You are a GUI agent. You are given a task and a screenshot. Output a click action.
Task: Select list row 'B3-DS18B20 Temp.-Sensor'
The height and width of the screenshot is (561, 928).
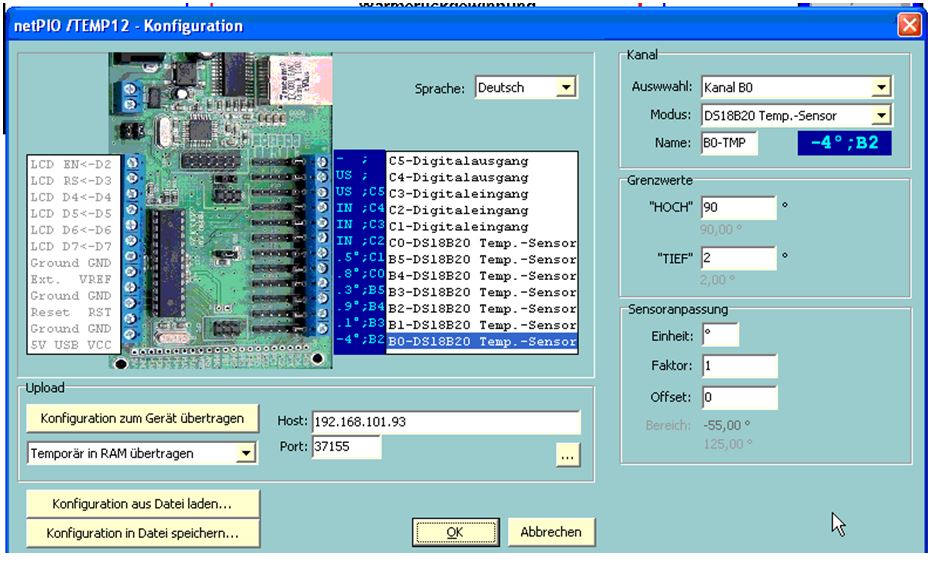pyautogui.click(x=482, y=292)
